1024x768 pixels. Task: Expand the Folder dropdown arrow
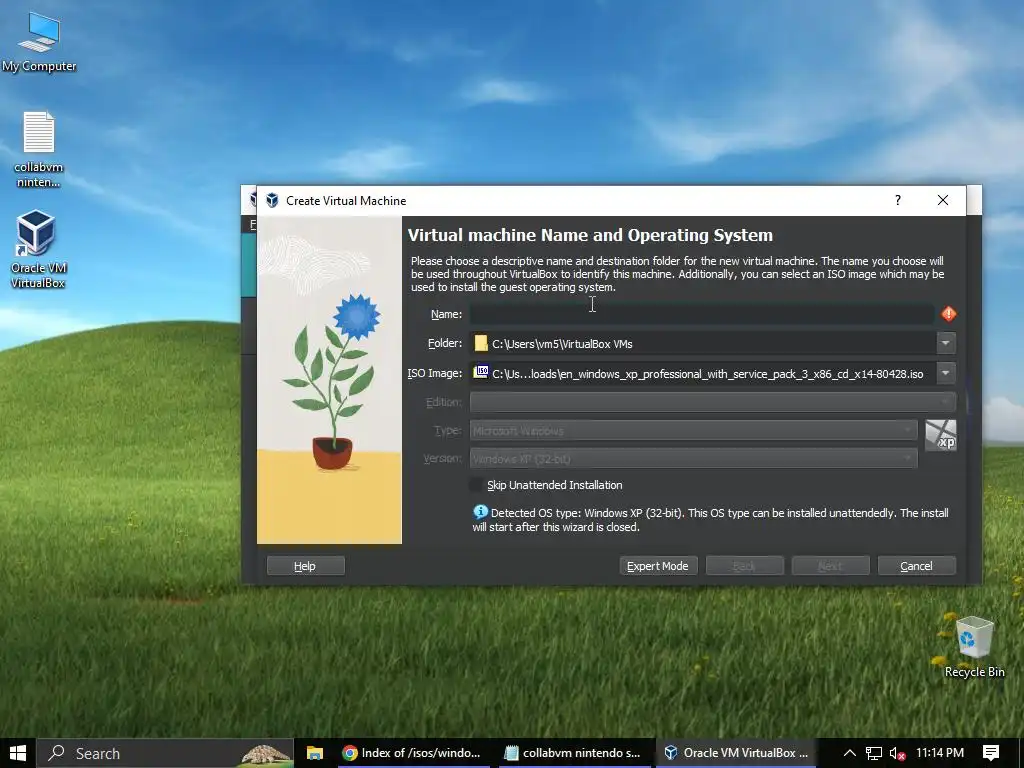point(946,343)
